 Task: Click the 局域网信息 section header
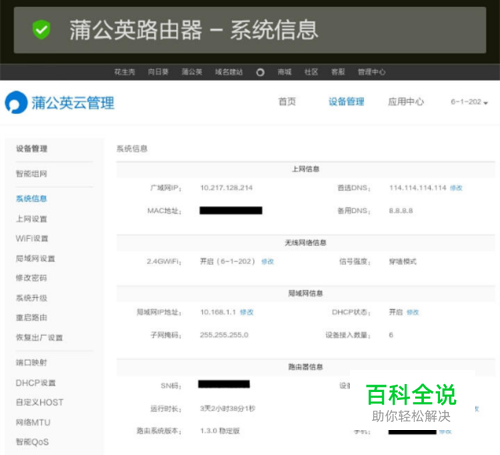click(306, 293)
